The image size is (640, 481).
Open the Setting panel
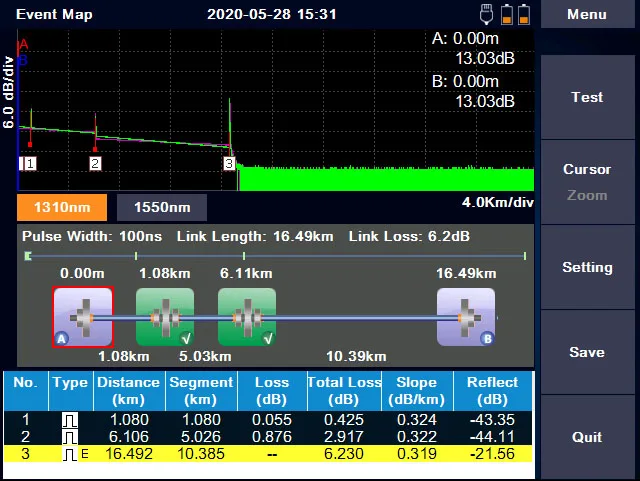click(587, 267)
